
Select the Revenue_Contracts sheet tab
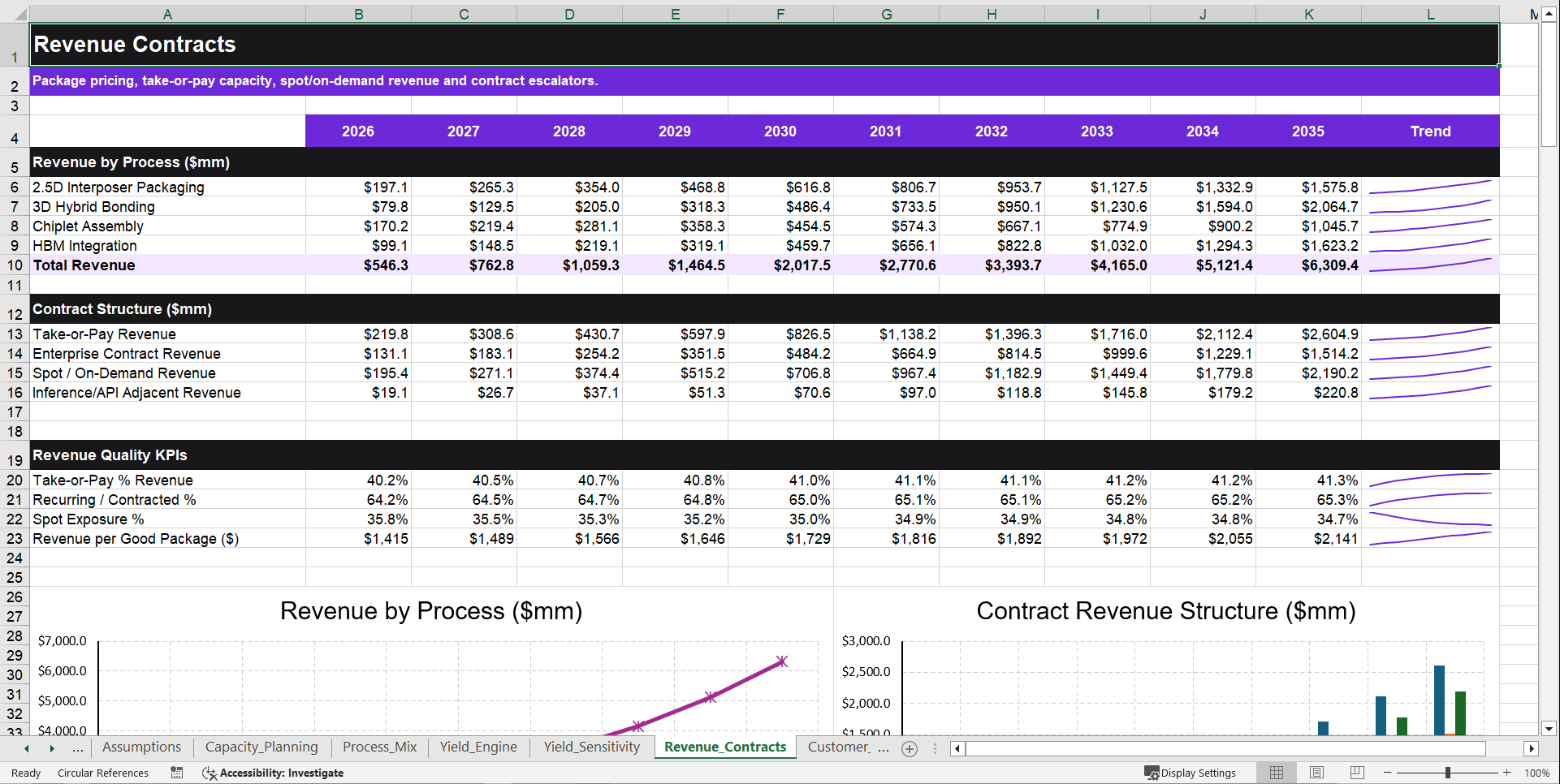point(725,747)
